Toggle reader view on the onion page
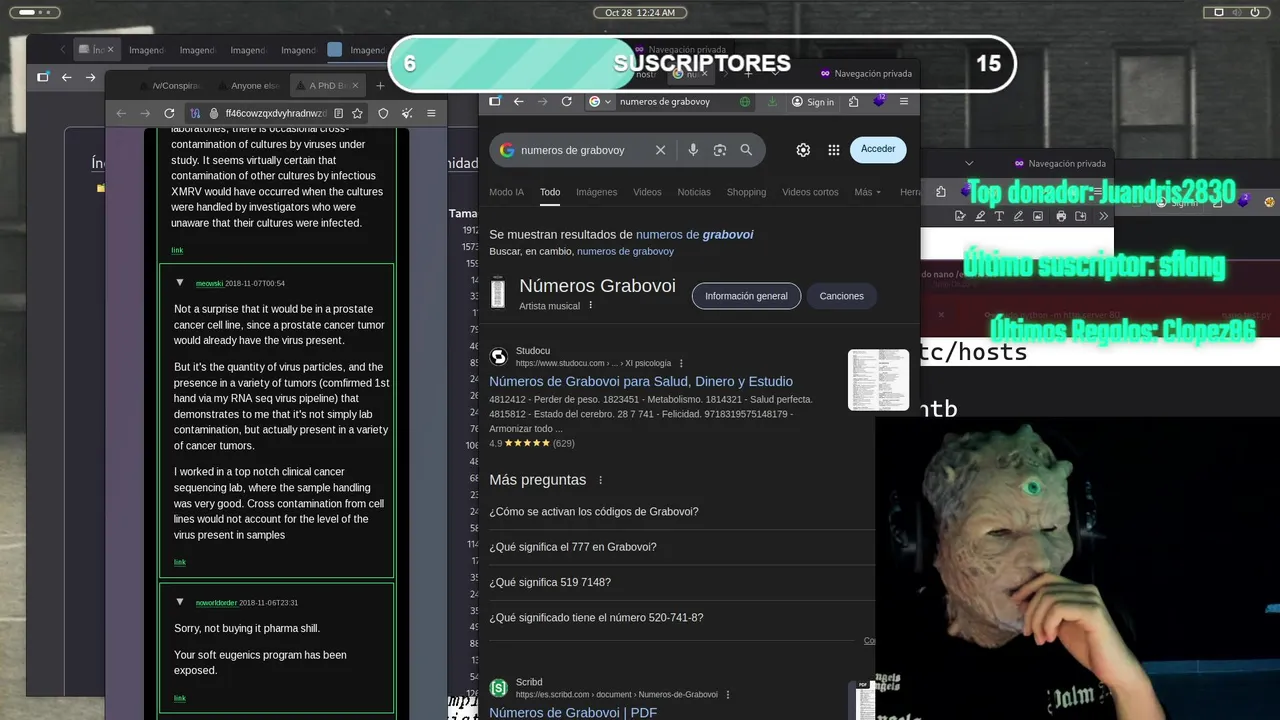The width and height of the screenshot is (1280, 720). tap(339, 113)
